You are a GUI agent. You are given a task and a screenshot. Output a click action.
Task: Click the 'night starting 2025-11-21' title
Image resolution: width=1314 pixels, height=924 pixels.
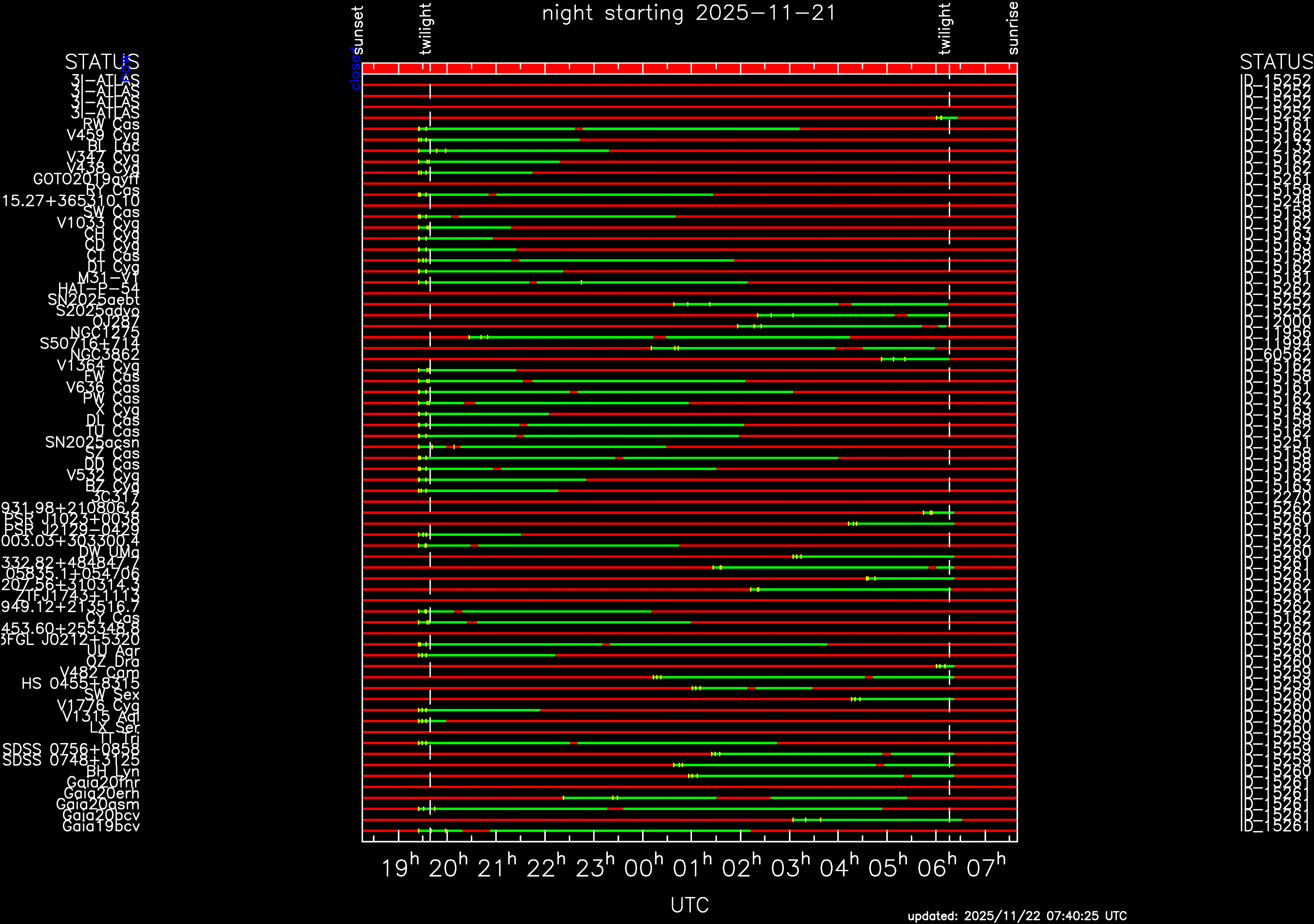[x=689, y=13]
